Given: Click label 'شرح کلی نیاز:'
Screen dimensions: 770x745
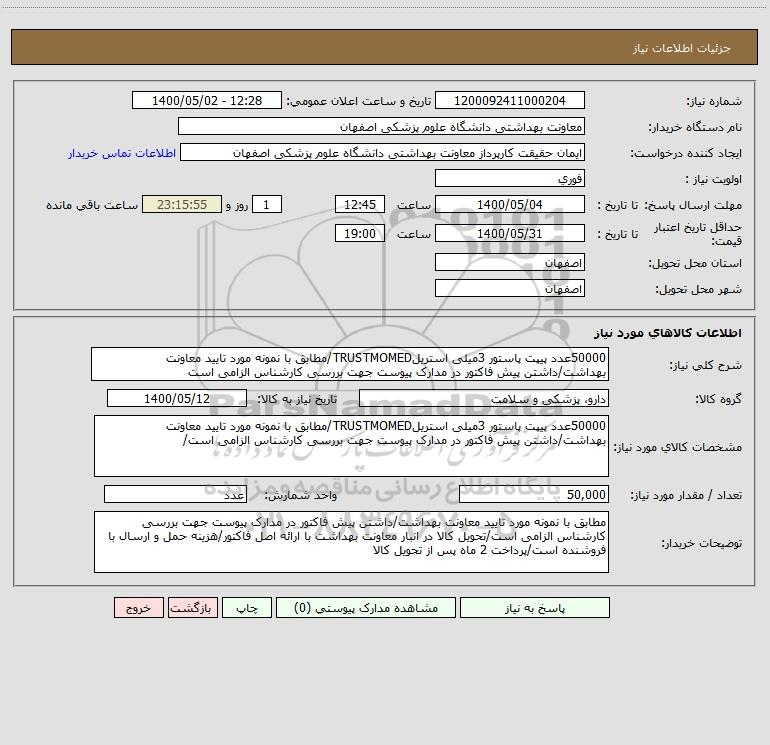Looking at the screenshot, I should click(x=706, y=365).
